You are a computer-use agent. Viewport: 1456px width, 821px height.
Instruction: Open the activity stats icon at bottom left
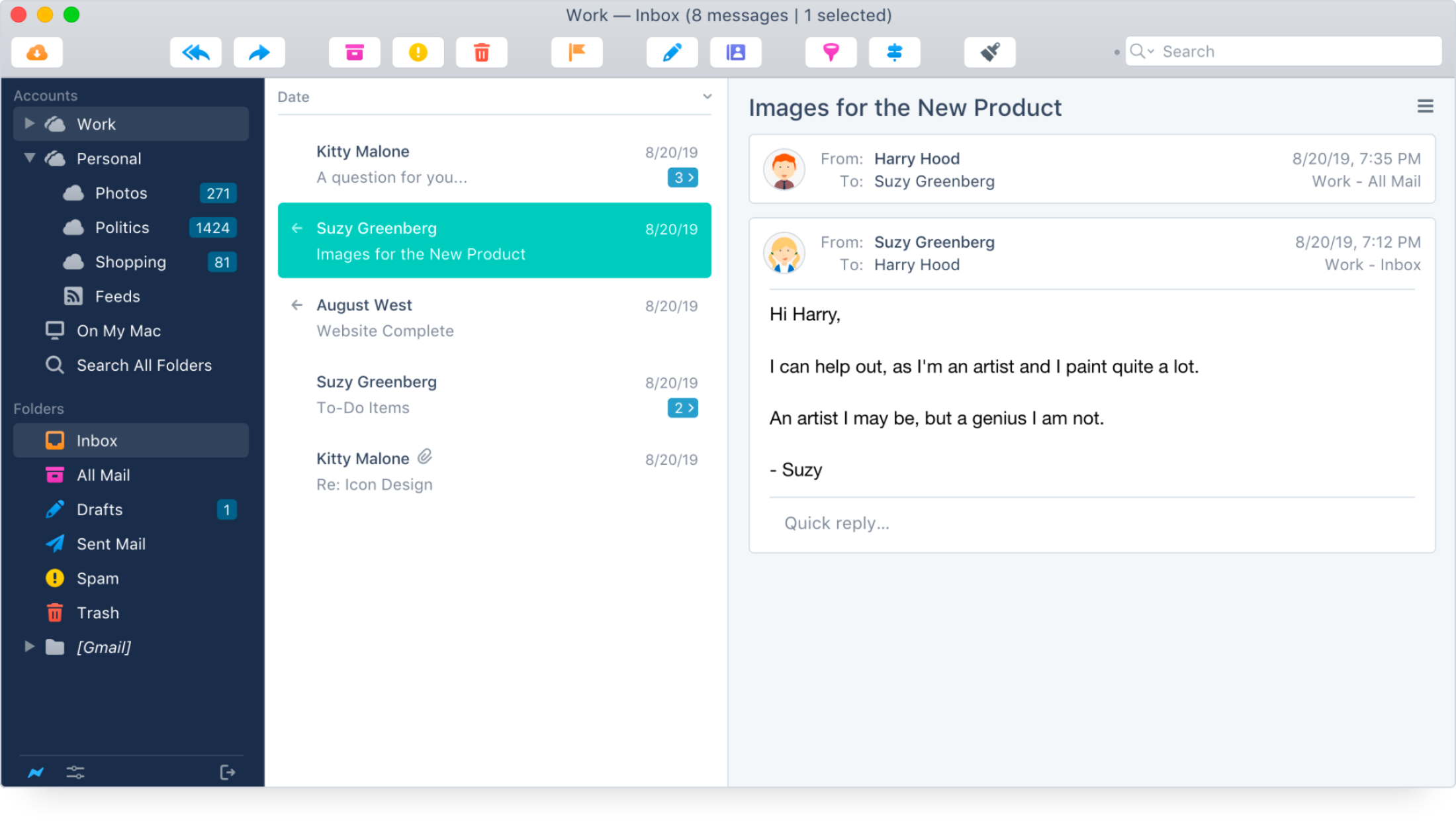tap(36, 771)
